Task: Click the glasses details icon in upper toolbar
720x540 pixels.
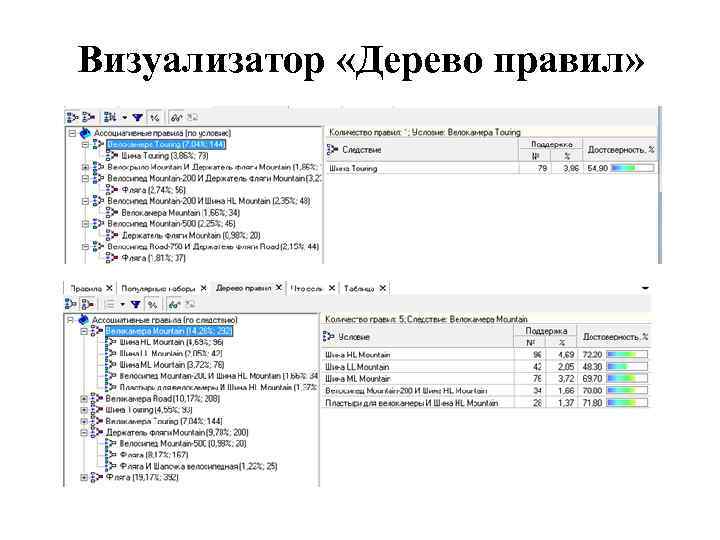Action: [176, 118]
